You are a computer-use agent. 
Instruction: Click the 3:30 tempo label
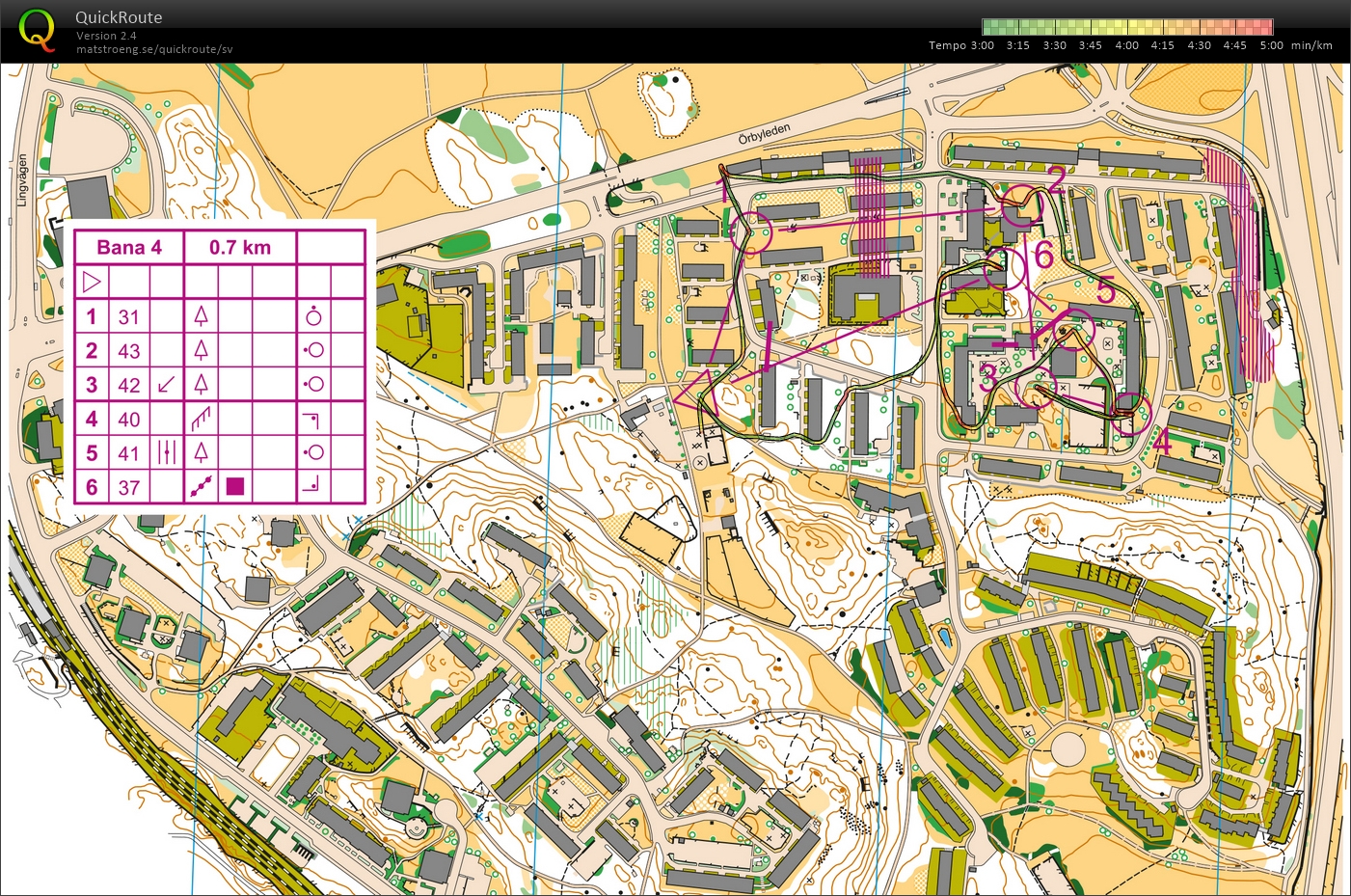coord(1054,45)
